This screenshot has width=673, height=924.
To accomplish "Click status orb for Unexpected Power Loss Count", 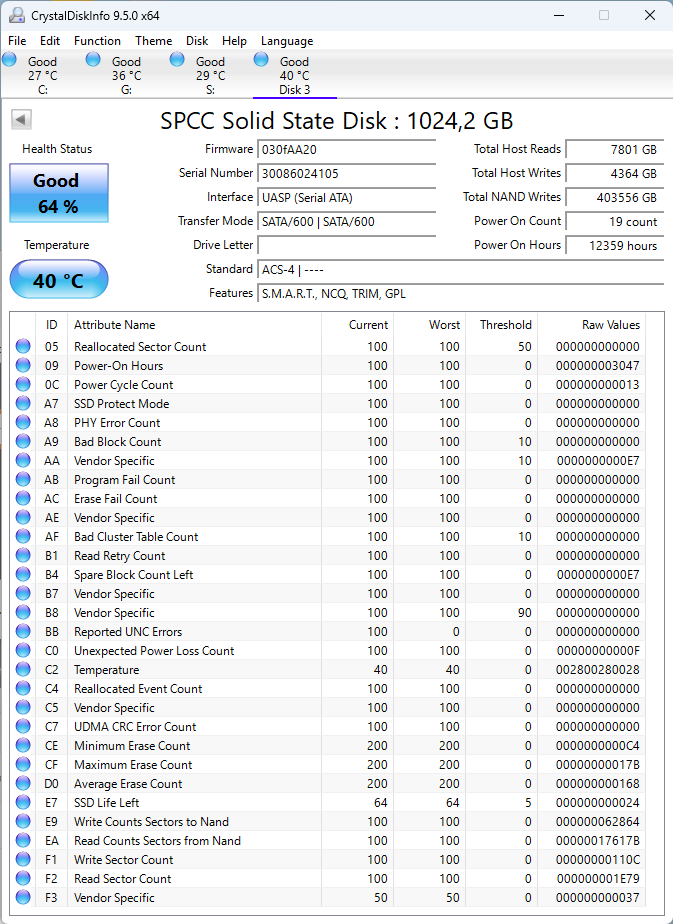I will 23,651.
